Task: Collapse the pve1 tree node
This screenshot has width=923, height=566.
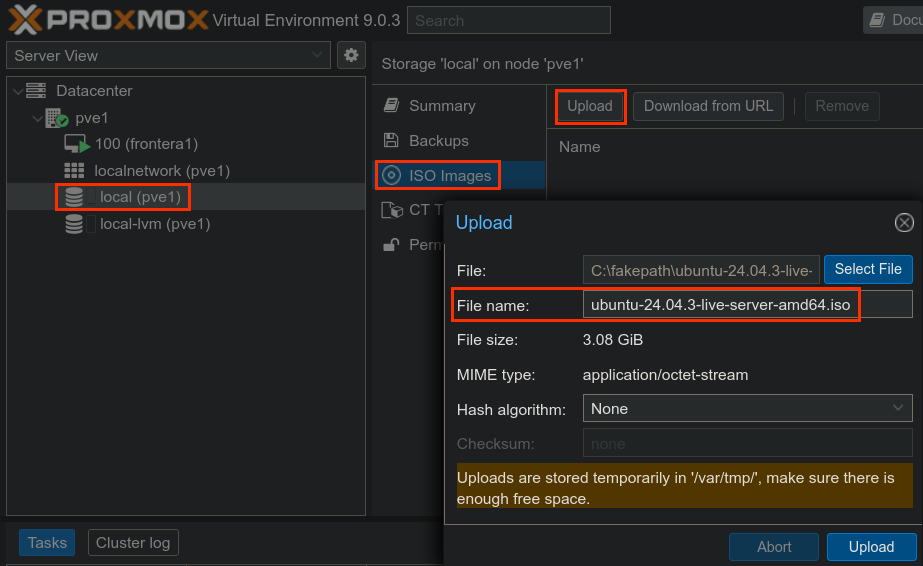Action: tap(37, 118)
